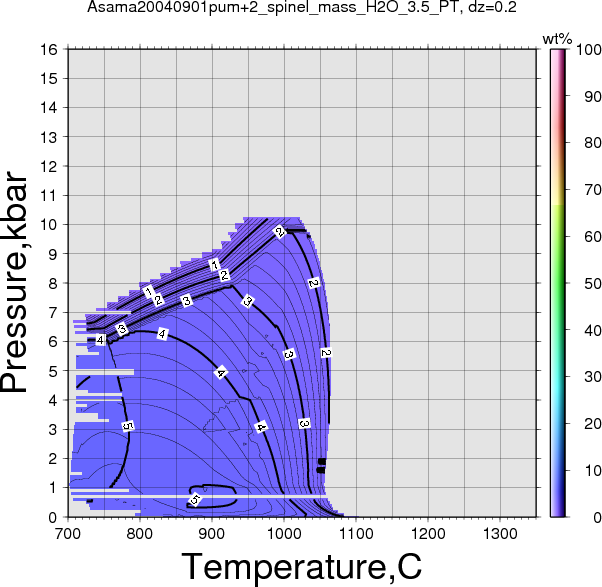Select the 15 tick on the pressure axis

tap(49, 78)
